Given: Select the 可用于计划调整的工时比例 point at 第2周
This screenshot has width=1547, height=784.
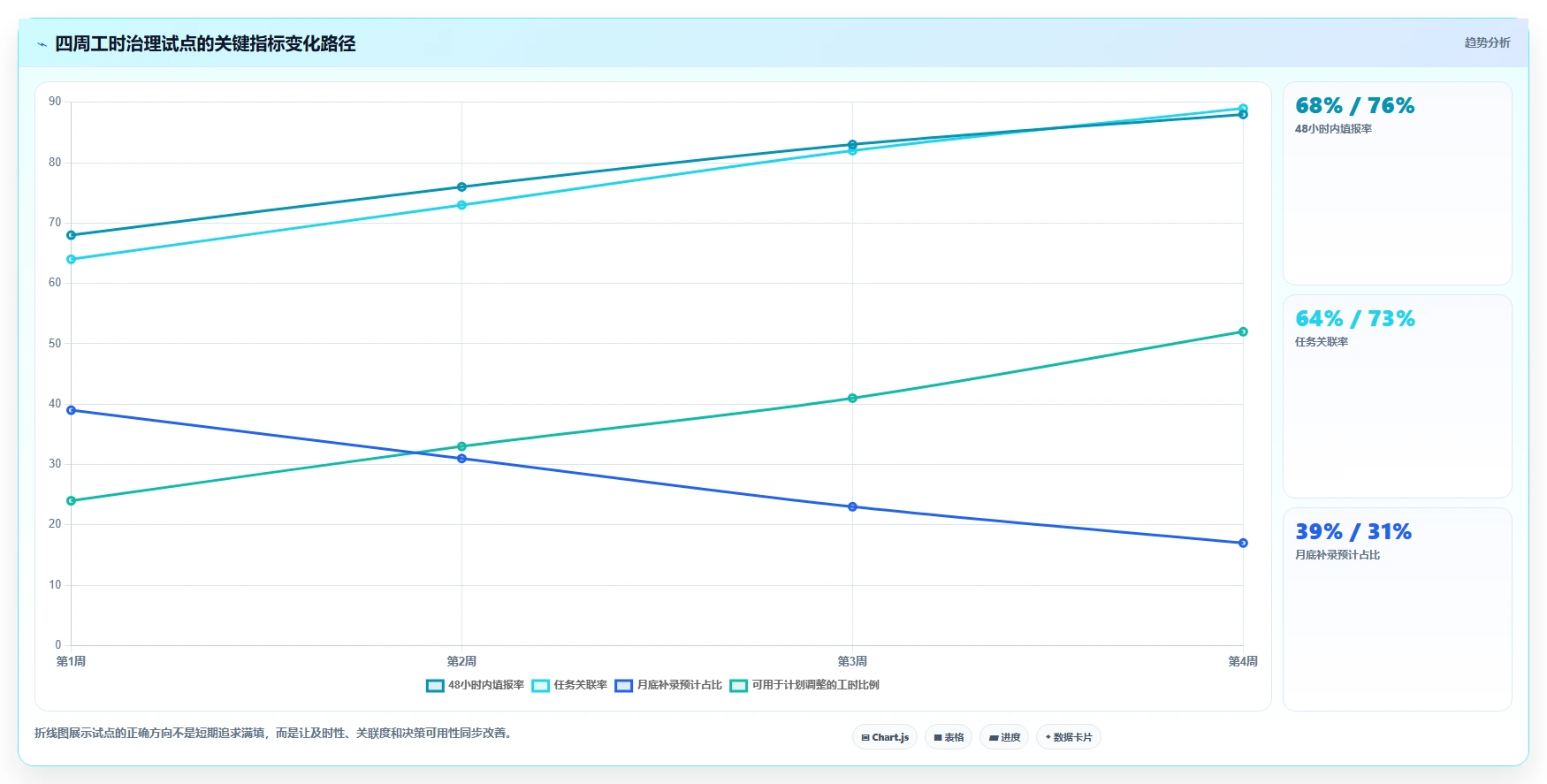Looking at the screenshot, I should [461, 446].
